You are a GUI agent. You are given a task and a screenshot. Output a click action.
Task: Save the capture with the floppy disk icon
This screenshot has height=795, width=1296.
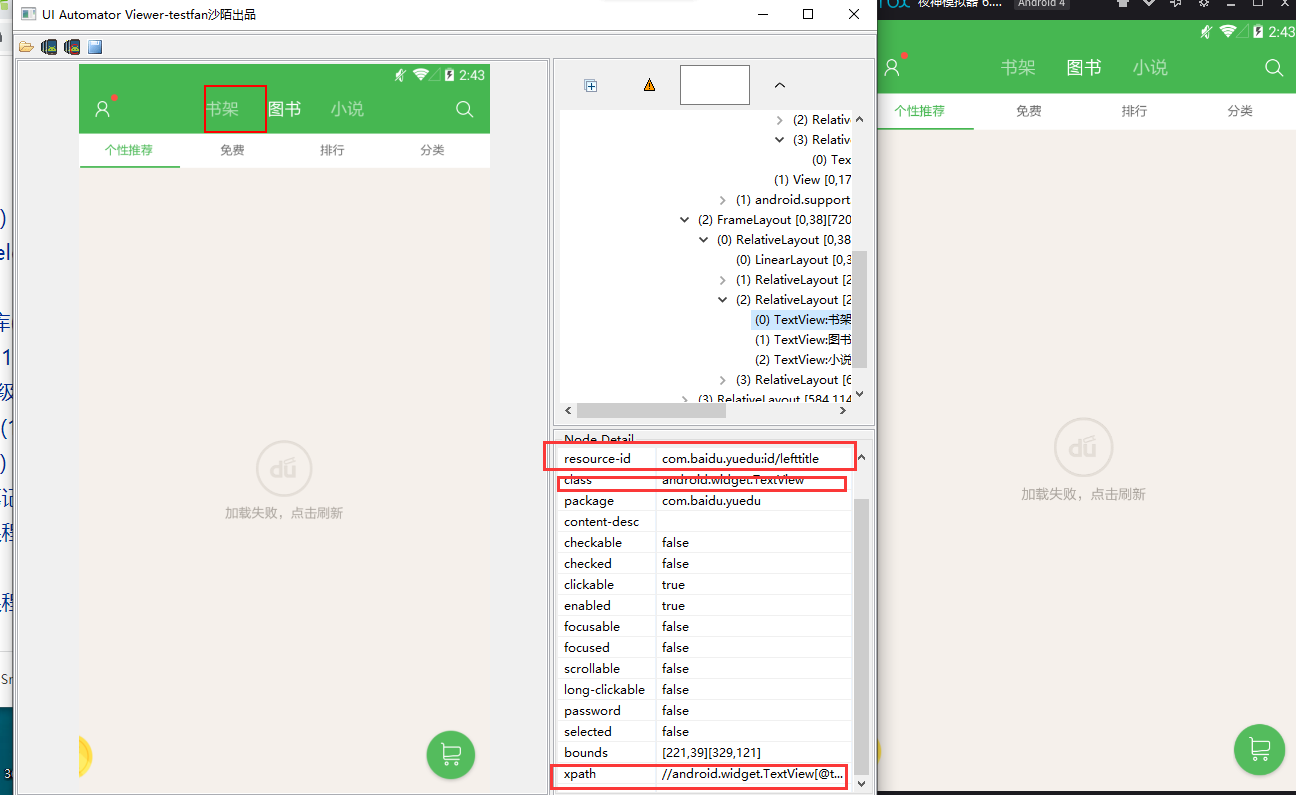95,47
